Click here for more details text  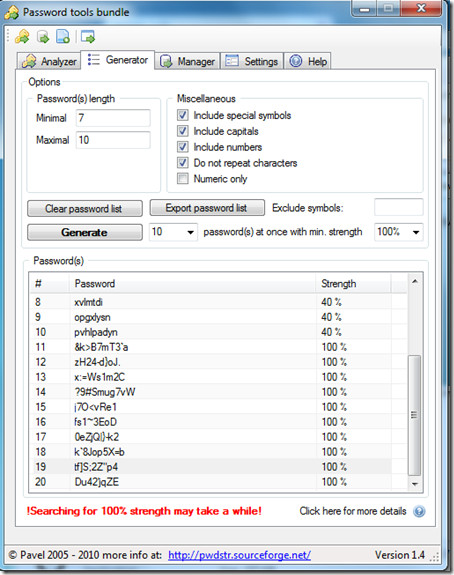tap(353, 511)
